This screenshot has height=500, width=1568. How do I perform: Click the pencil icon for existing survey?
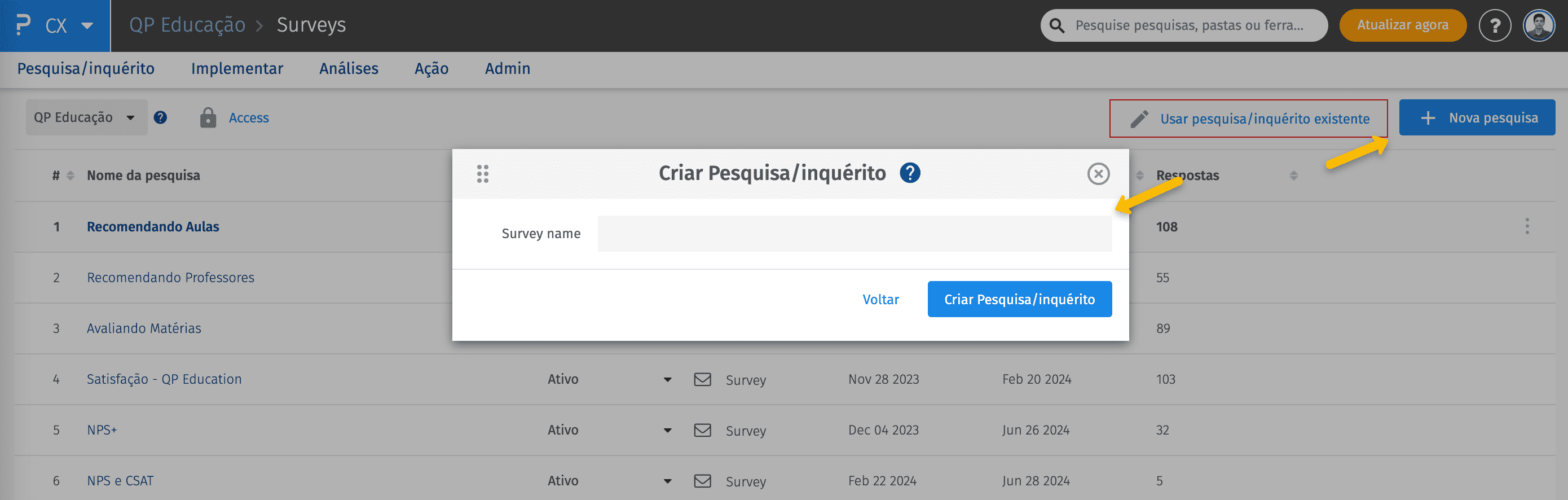coord(1139,119)
